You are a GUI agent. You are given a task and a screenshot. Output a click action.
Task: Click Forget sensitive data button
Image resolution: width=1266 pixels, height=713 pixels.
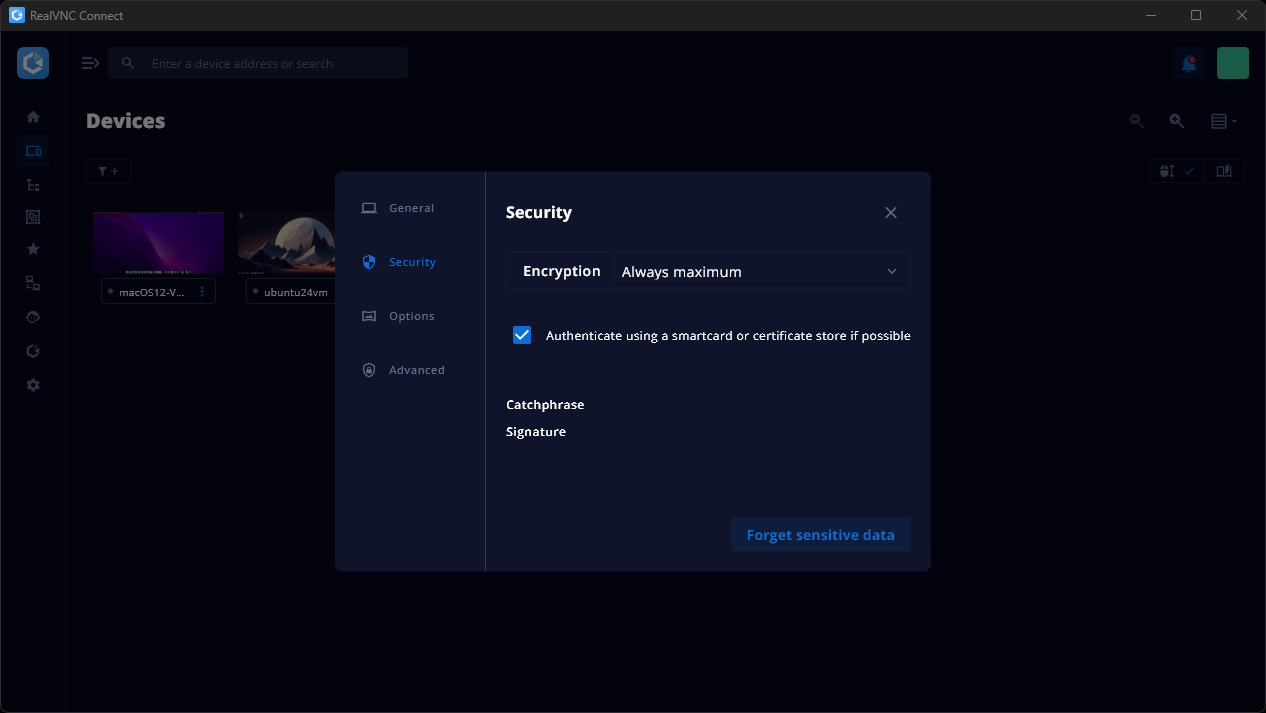(820, 535)
